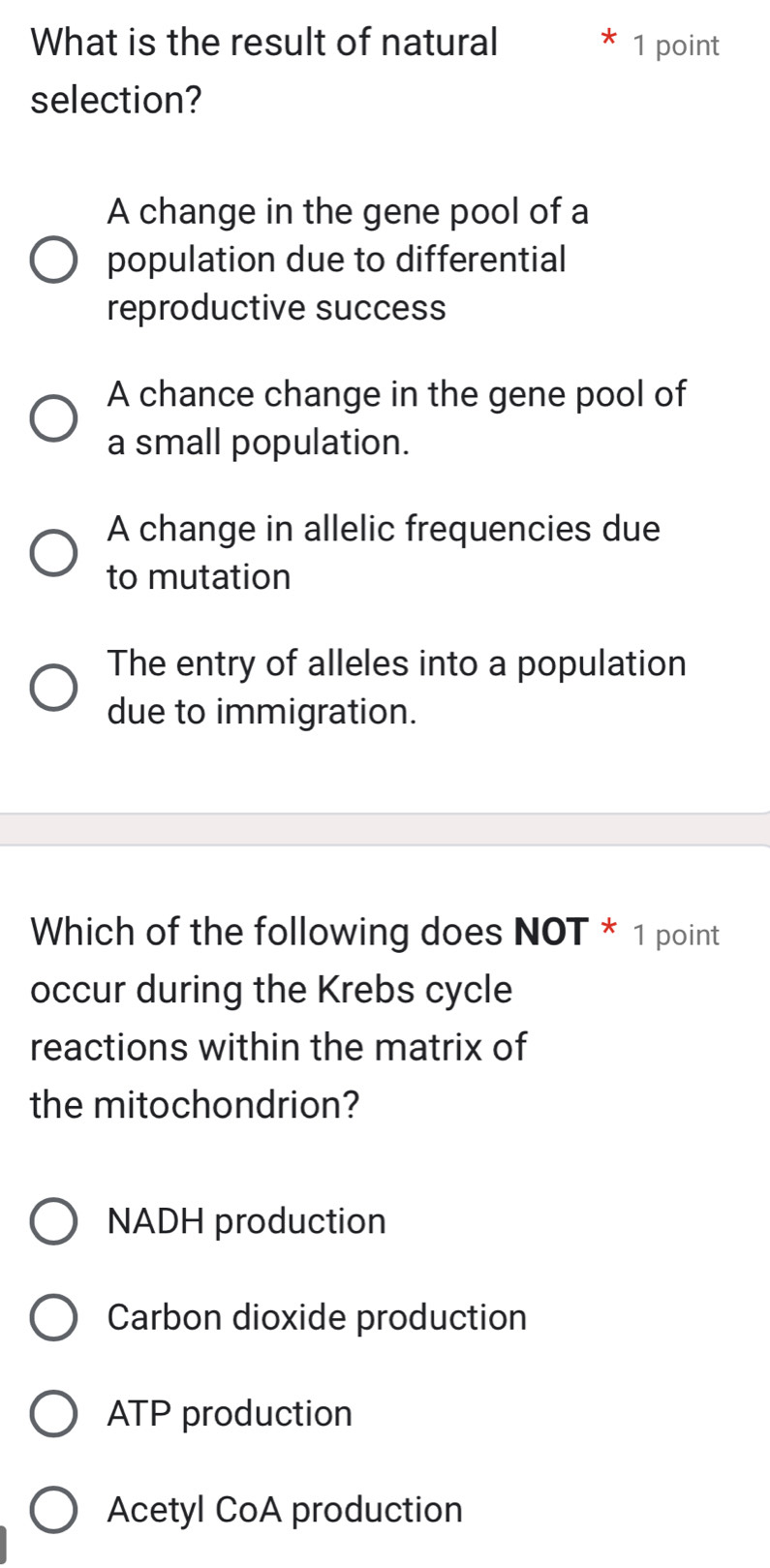Screen dimensions: 770x1568
Task: Select the 'entry of alleles due to immigration' answer
Action: [x=53, y=688]
